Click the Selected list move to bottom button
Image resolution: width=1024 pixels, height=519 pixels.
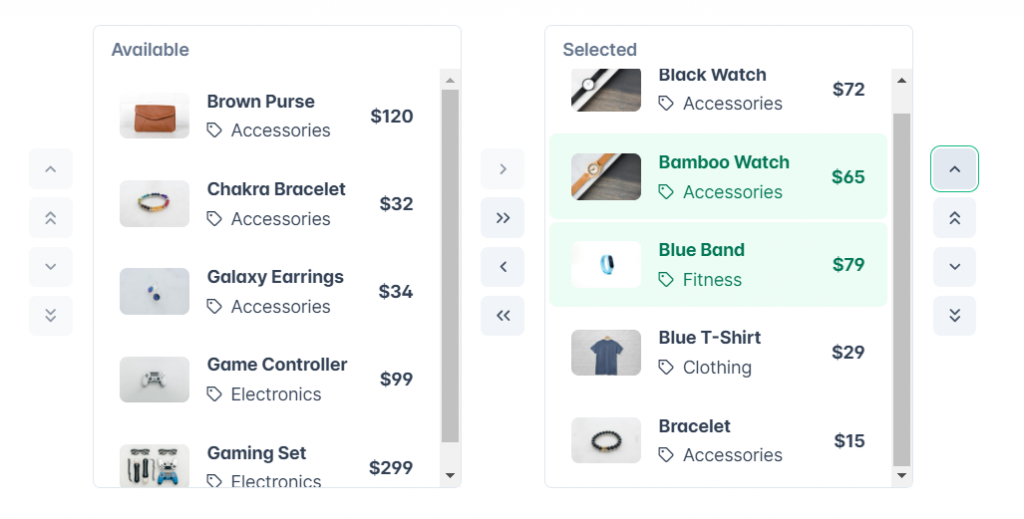[x=955, y=316]
